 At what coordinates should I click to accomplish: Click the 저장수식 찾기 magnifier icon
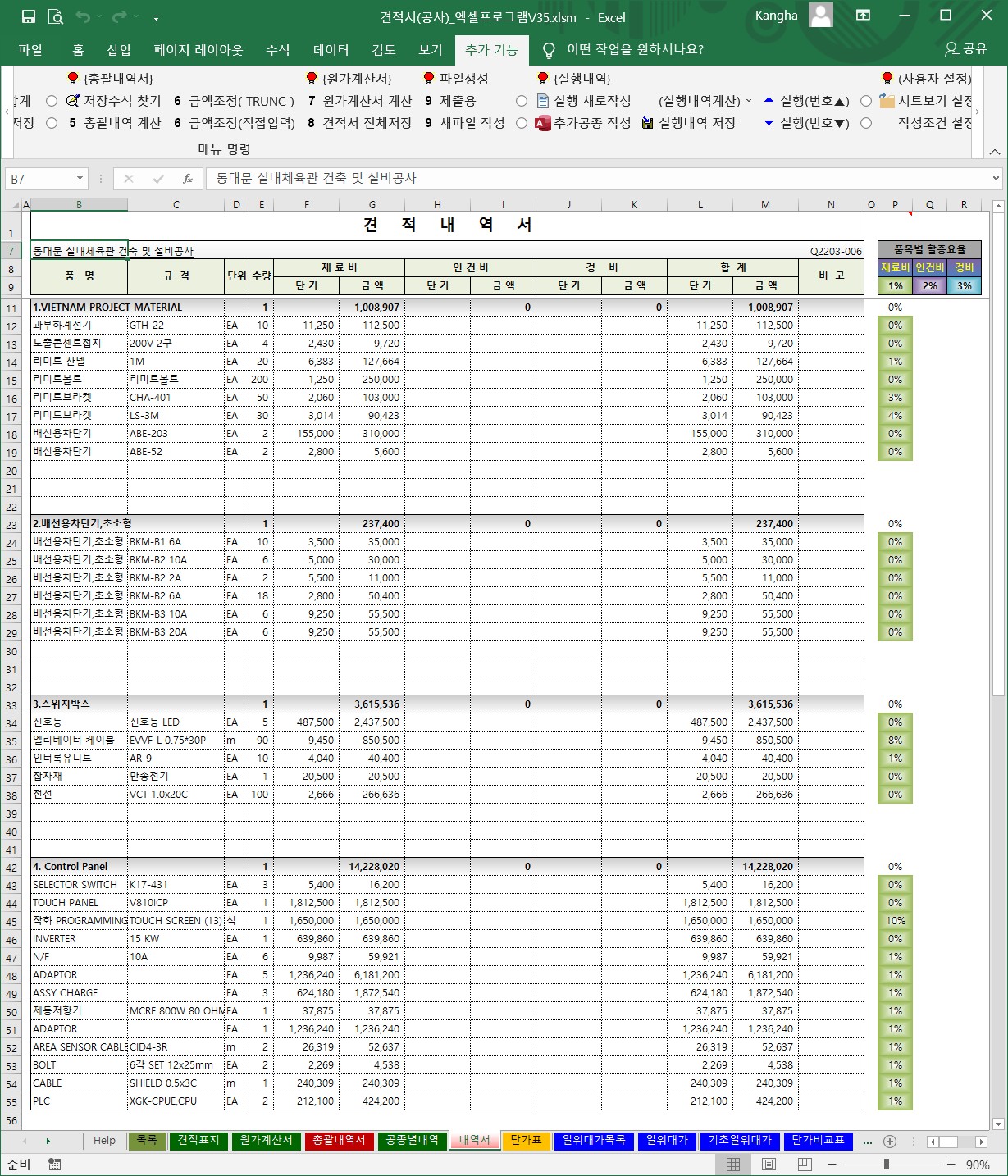72,101
